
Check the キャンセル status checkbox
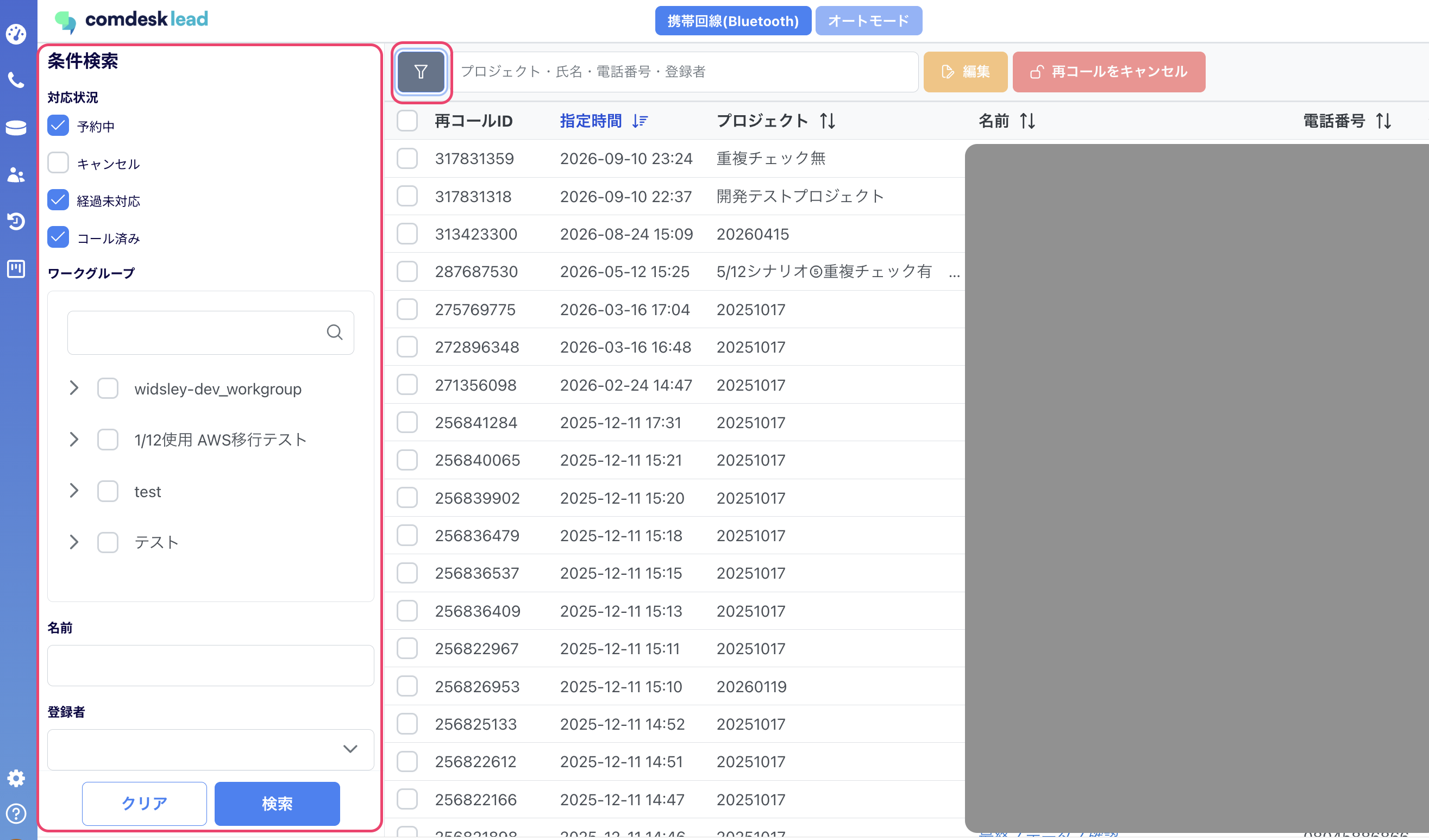(58, 164)
